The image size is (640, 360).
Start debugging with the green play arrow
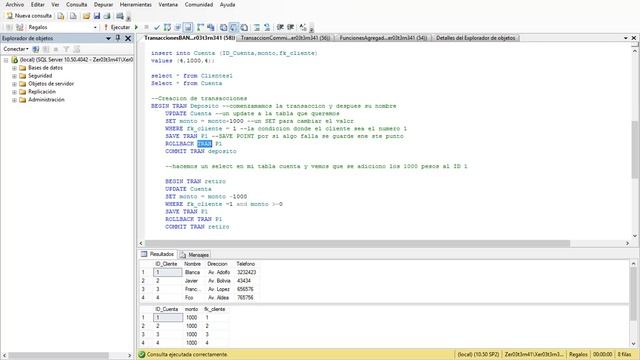[136, 27]
